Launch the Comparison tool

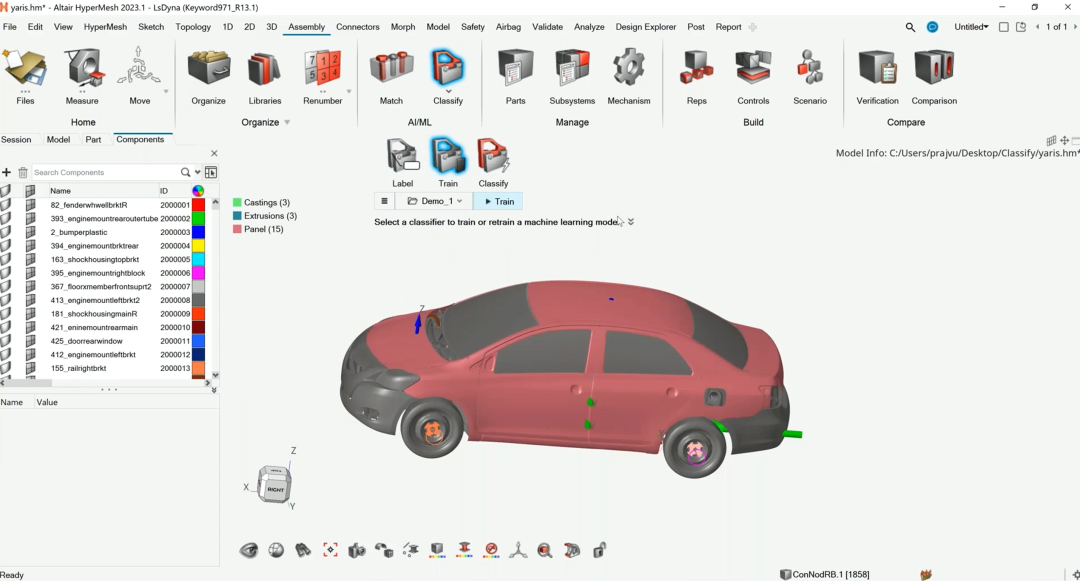click(x=934, y=76)
